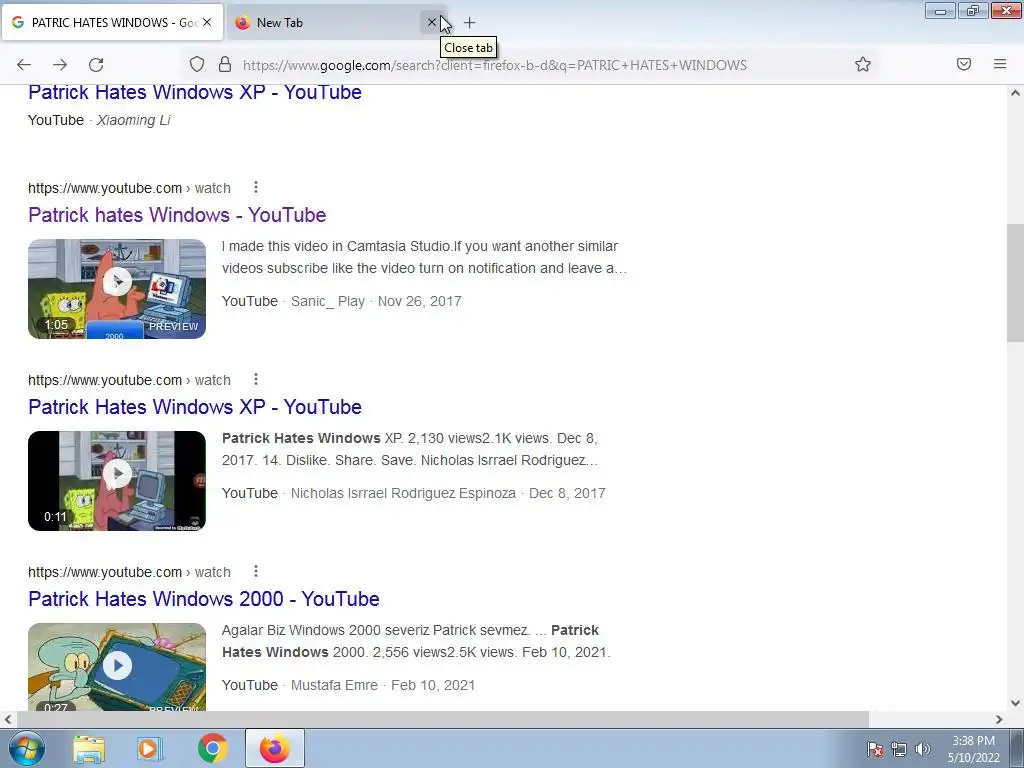This screenshot has height=768, width=1024.
Task: Click the vertical scrollbar thumb
Action: [1015, 282]
